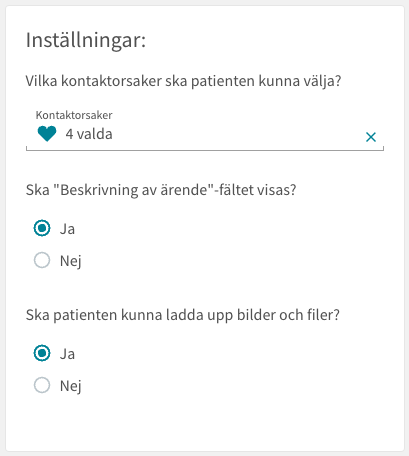
Task: Select Ja radio for Beskrivning av ärende
Action: pos(42,228)
